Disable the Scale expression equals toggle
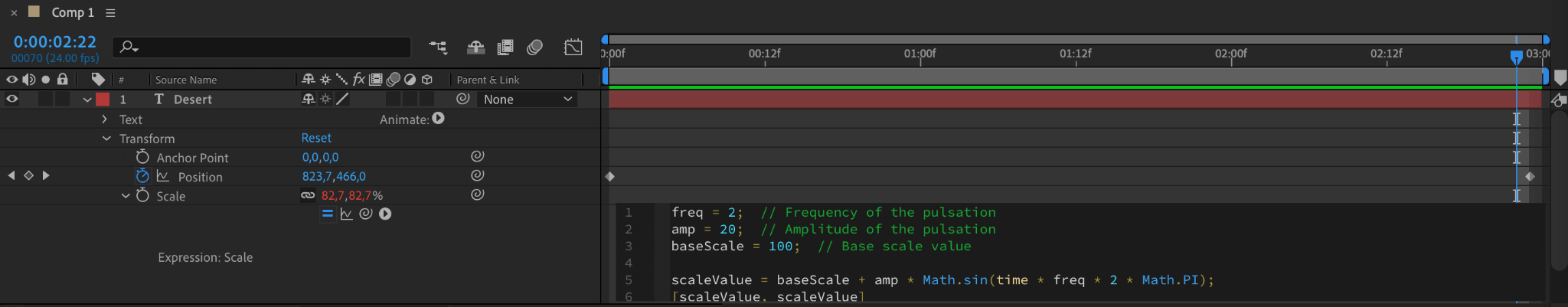The height and width of the screenshot is (307, 1568). tap(327, 214)
